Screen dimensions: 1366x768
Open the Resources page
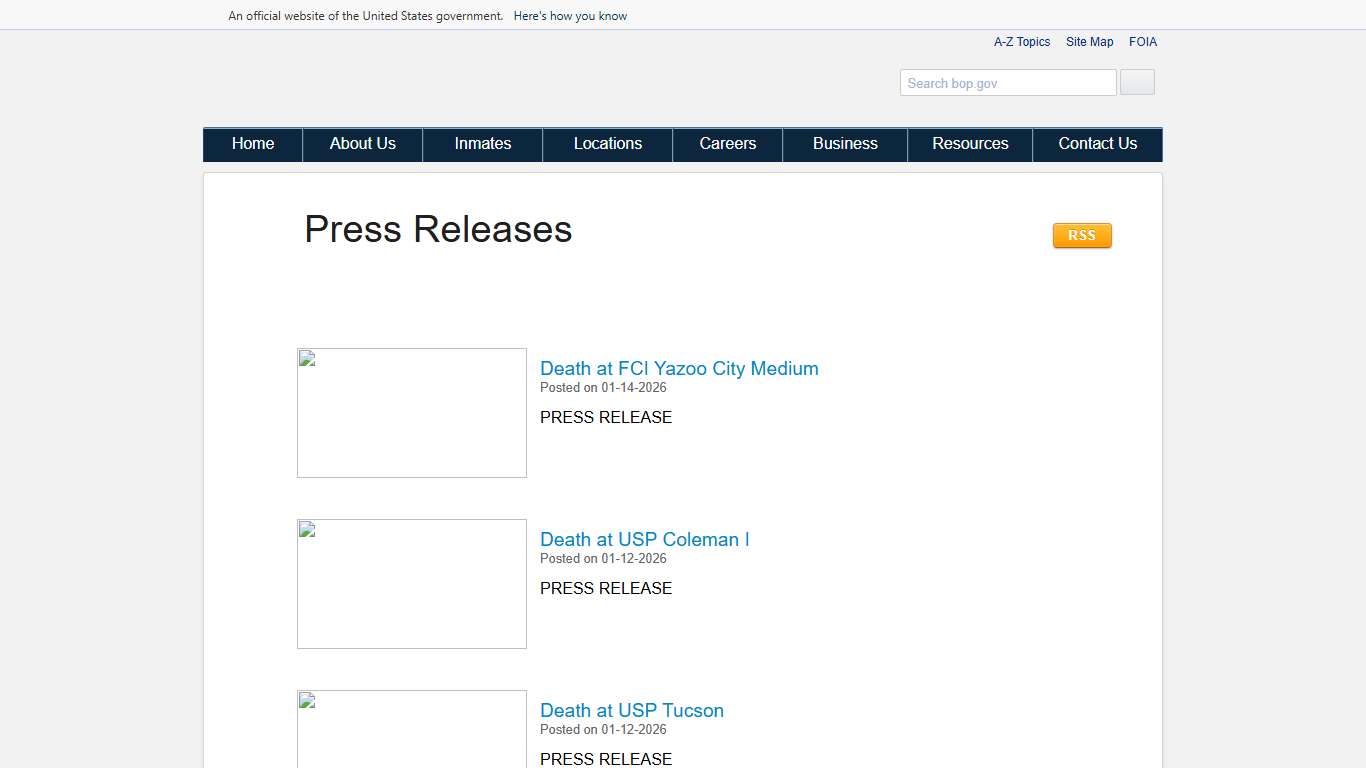(x=969, y=144)
